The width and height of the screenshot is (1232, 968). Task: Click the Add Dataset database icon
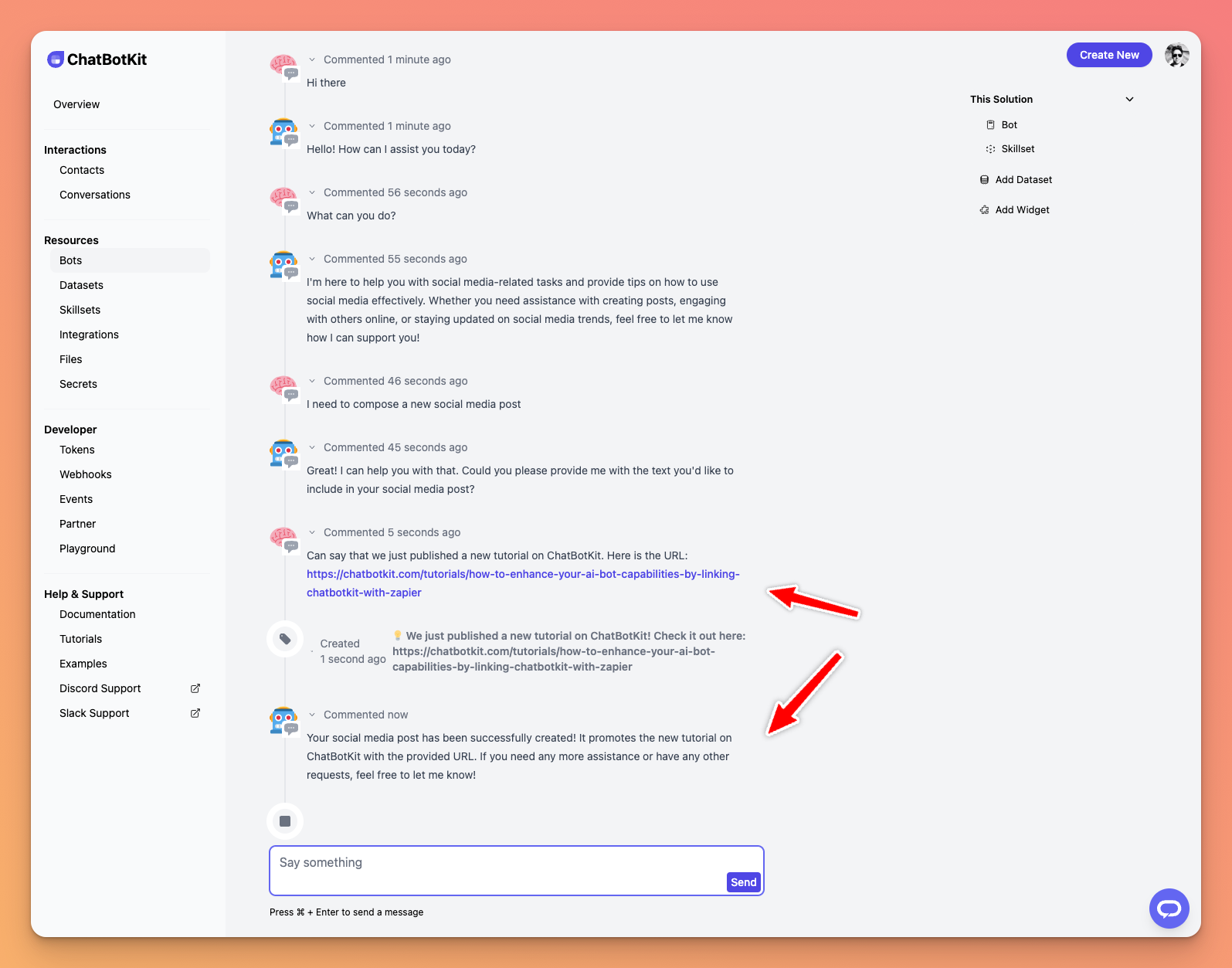pyautogui.click(x=984, y=180)
